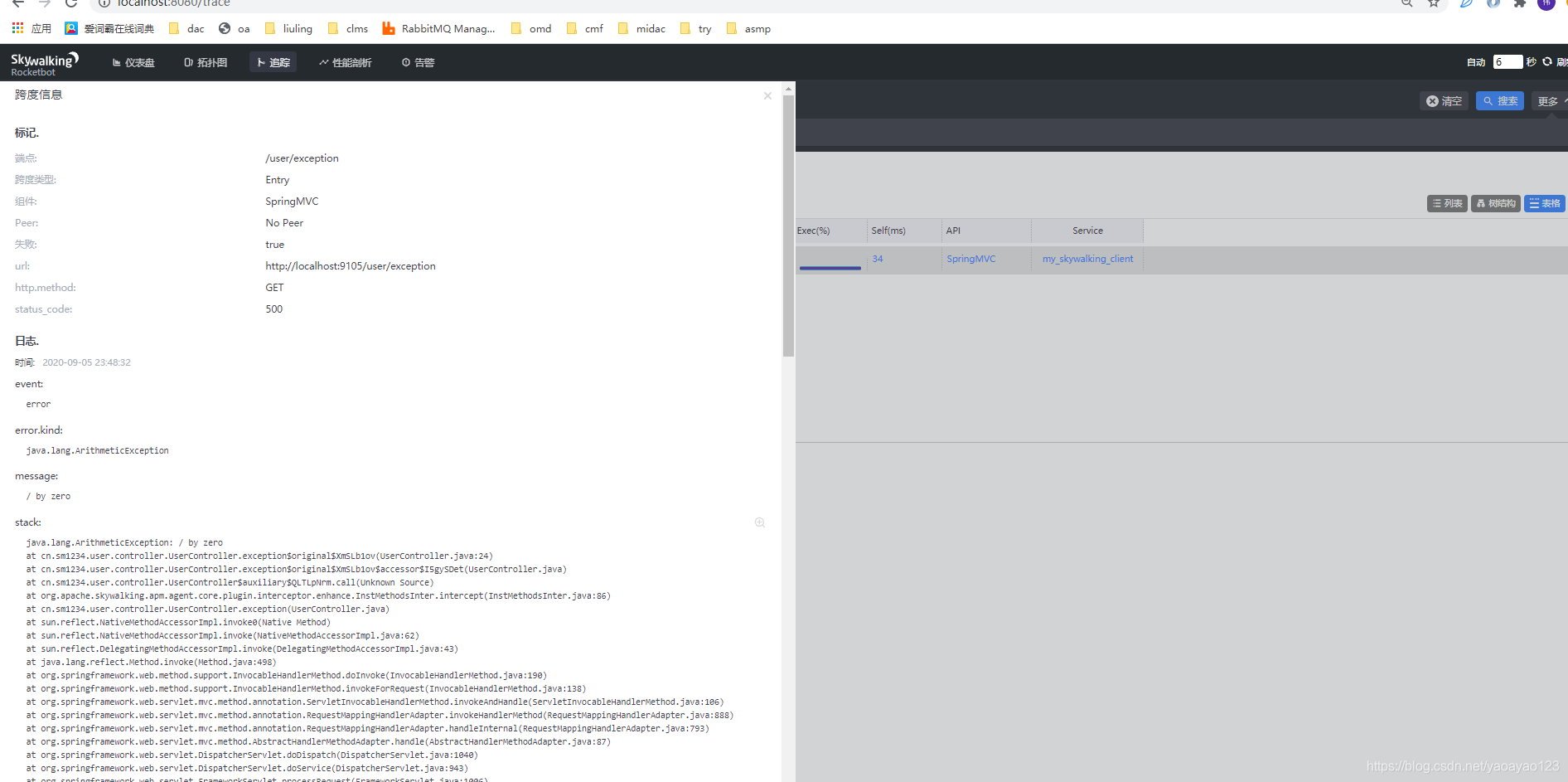Image resolution: width=1568 pixels, height=782 pixels.
Task: Open the omd bookmark folder
Action: pyautogui.click(x=531, y=28)
